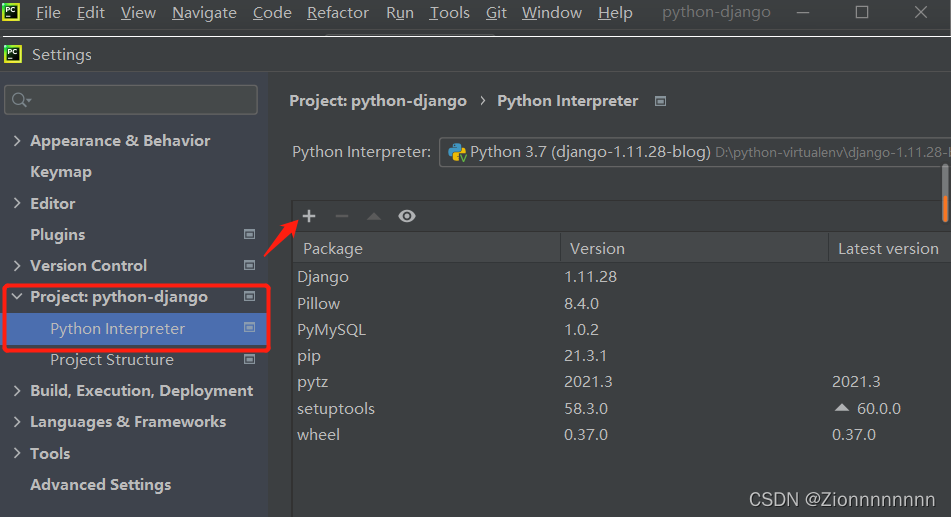
Task: Click the marker icon next to Project Structure
Action: pos(249,359)
